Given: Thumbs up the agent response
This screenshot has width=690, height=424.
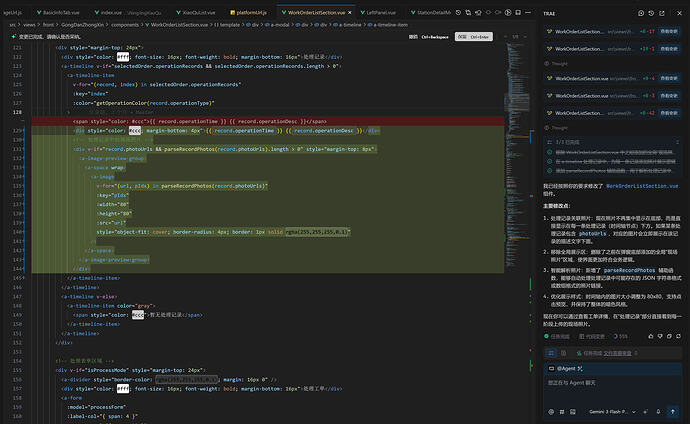Looking at the screenshot, I should 651,336.
